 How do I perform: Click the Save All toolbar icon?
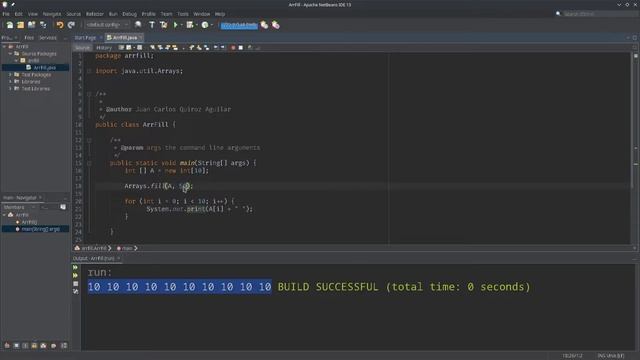pyautogui.click(x=43, y=25)
